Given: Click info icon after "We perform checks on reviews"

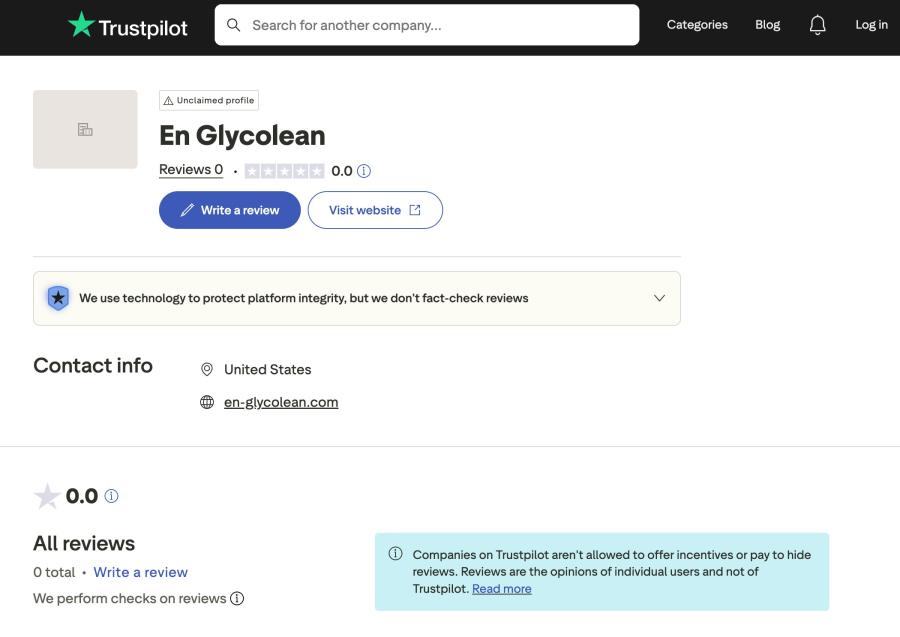Looking at the screenshot, I should [x=237, y=599].
